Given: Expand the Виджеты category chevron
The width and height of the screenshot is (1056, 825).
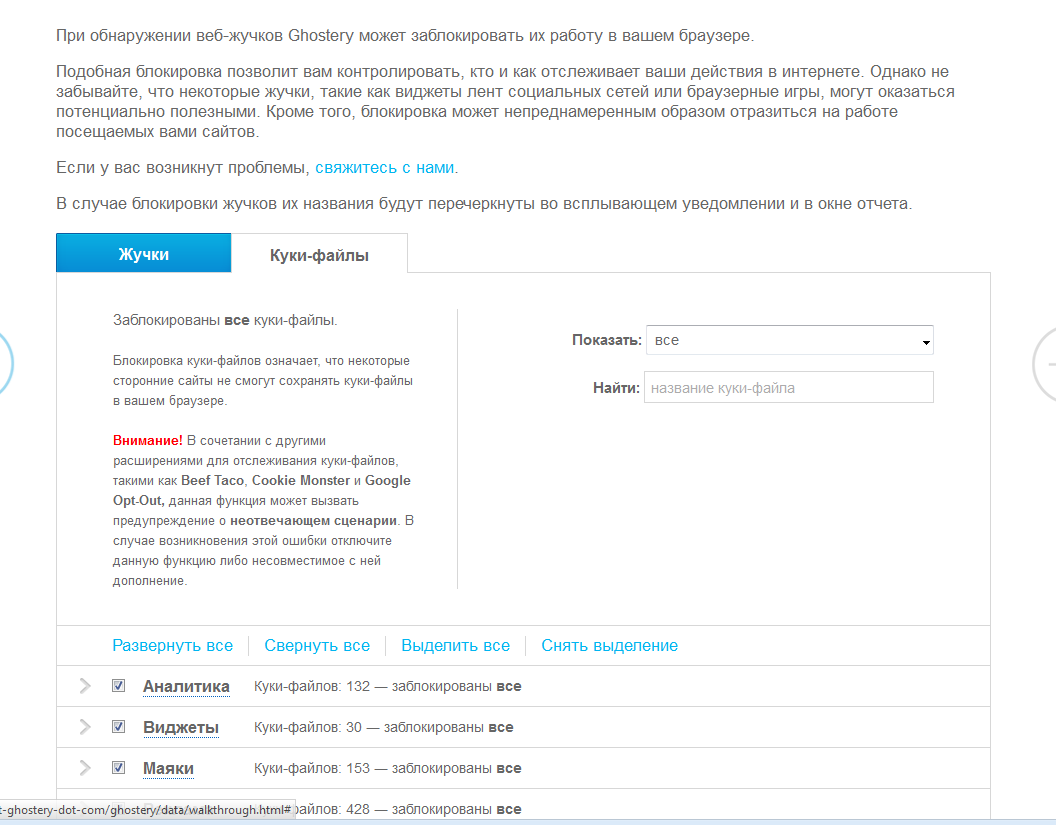Looking at the screenshot, I should point(85,727).
